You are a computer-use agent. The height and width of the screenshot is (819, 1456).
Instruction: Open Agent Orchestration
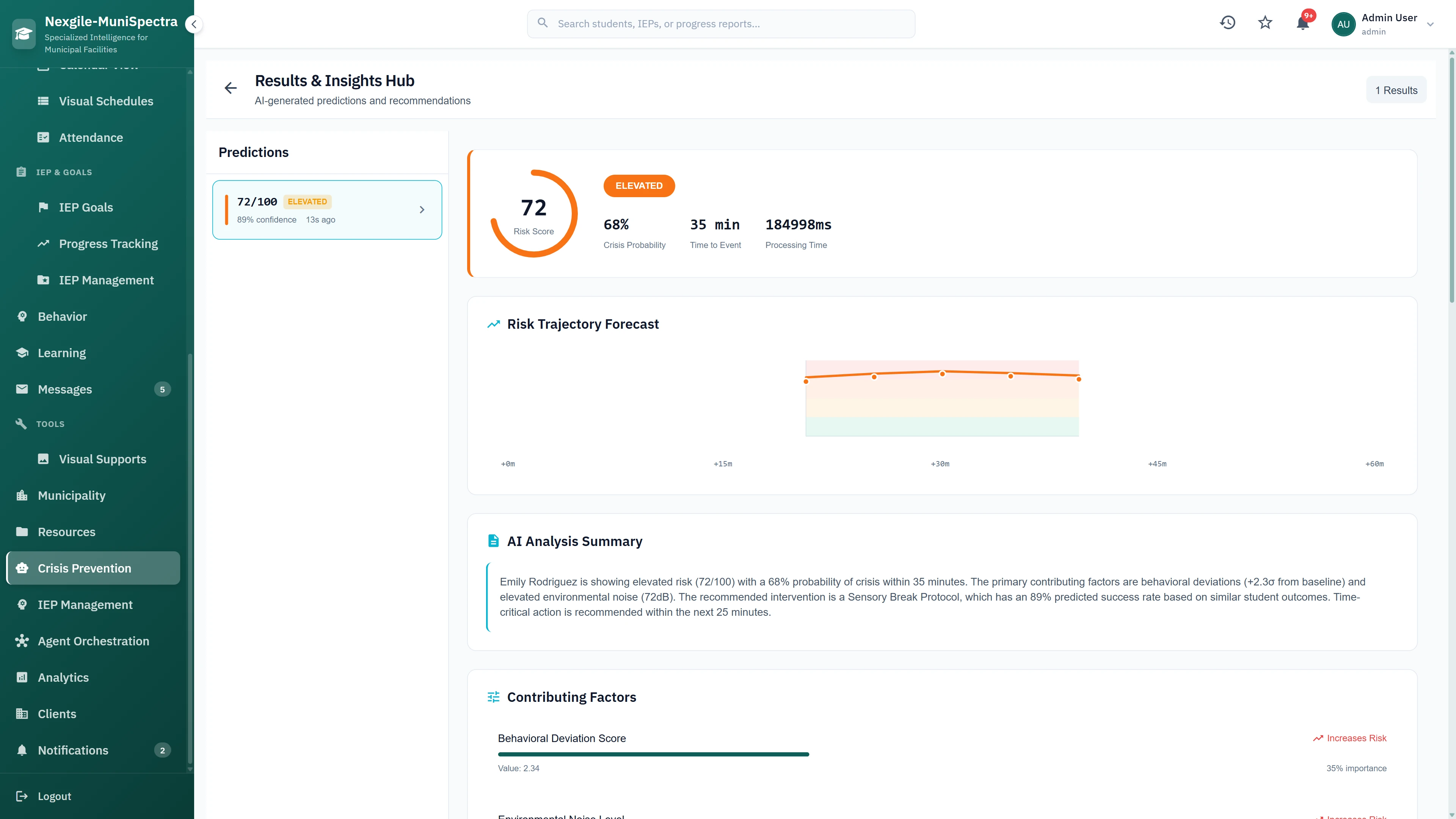click(93, 641)
